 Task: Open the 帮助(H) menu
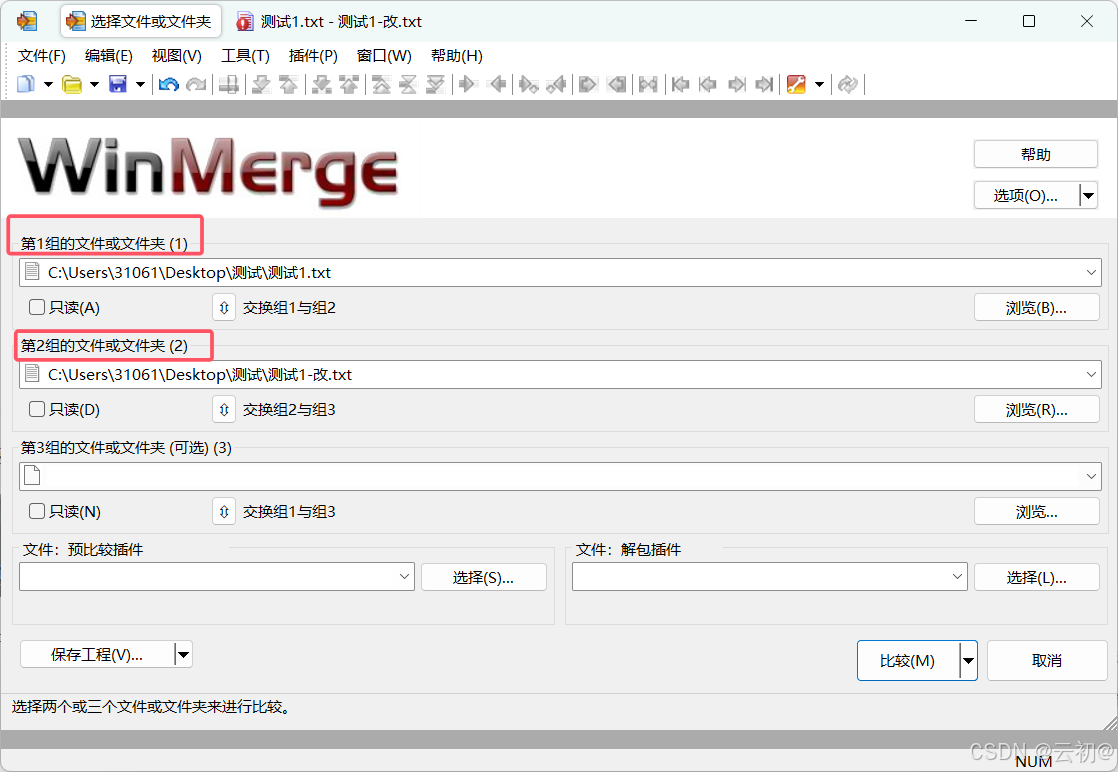click(x=456, y=56)
